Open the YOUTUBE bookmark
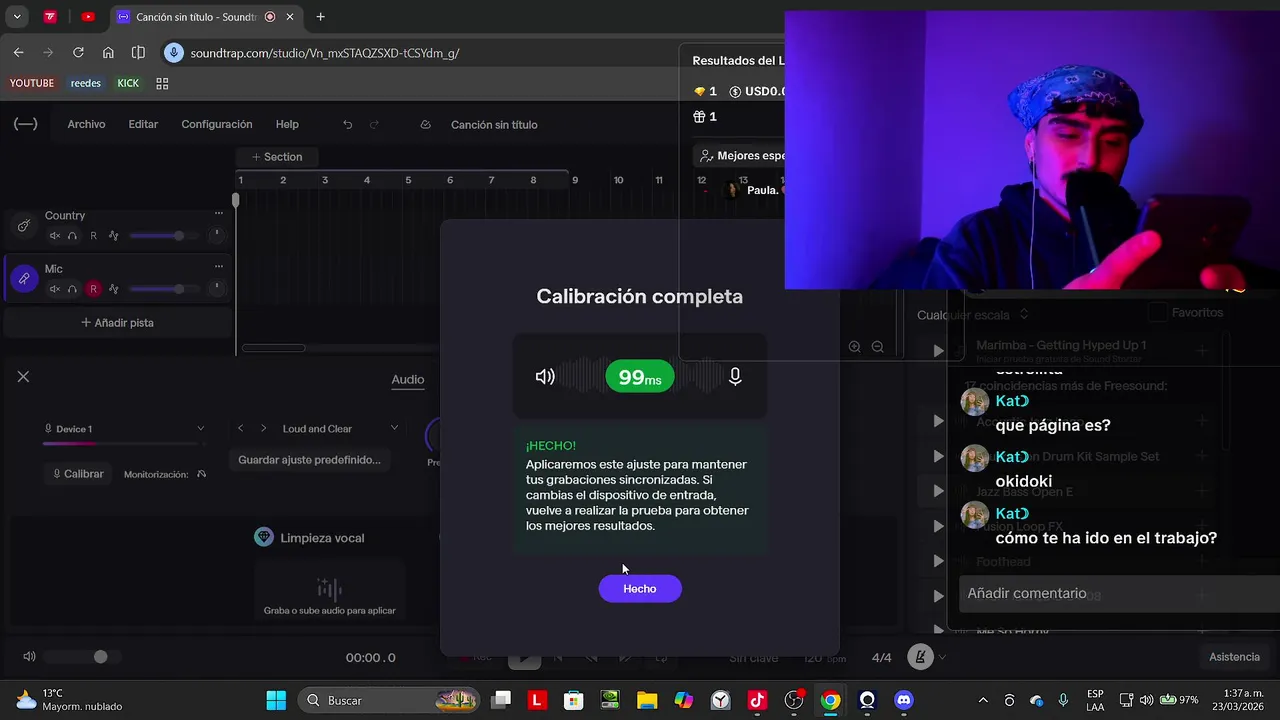 pos(32,83)
